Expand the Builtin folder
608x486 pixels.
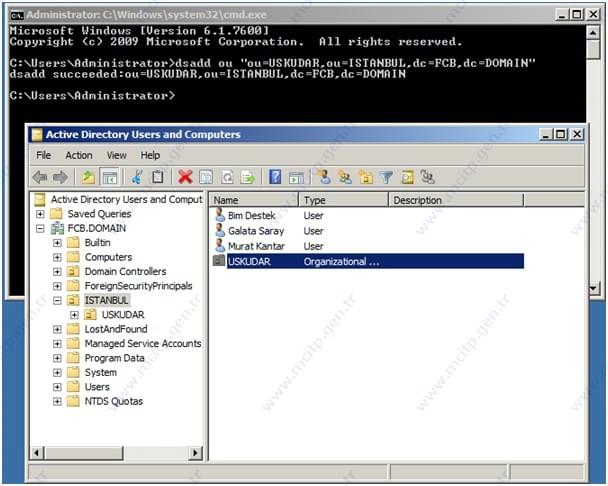[57, 243]
